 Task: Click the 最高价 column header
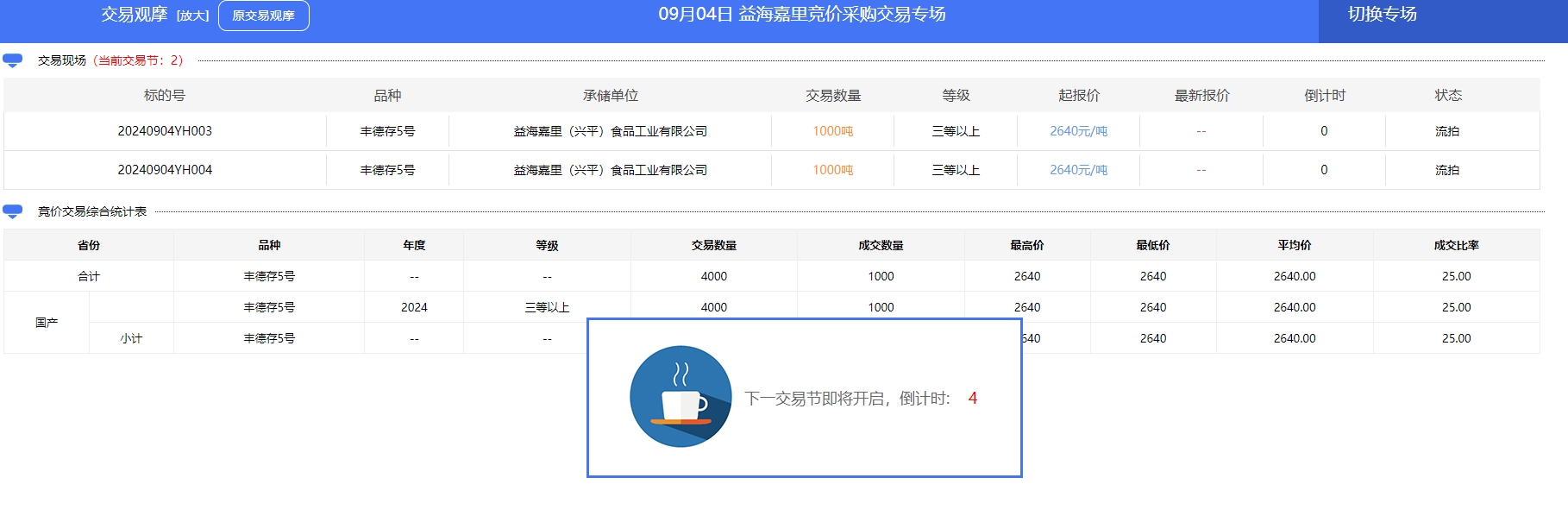tap(1027, 245)
